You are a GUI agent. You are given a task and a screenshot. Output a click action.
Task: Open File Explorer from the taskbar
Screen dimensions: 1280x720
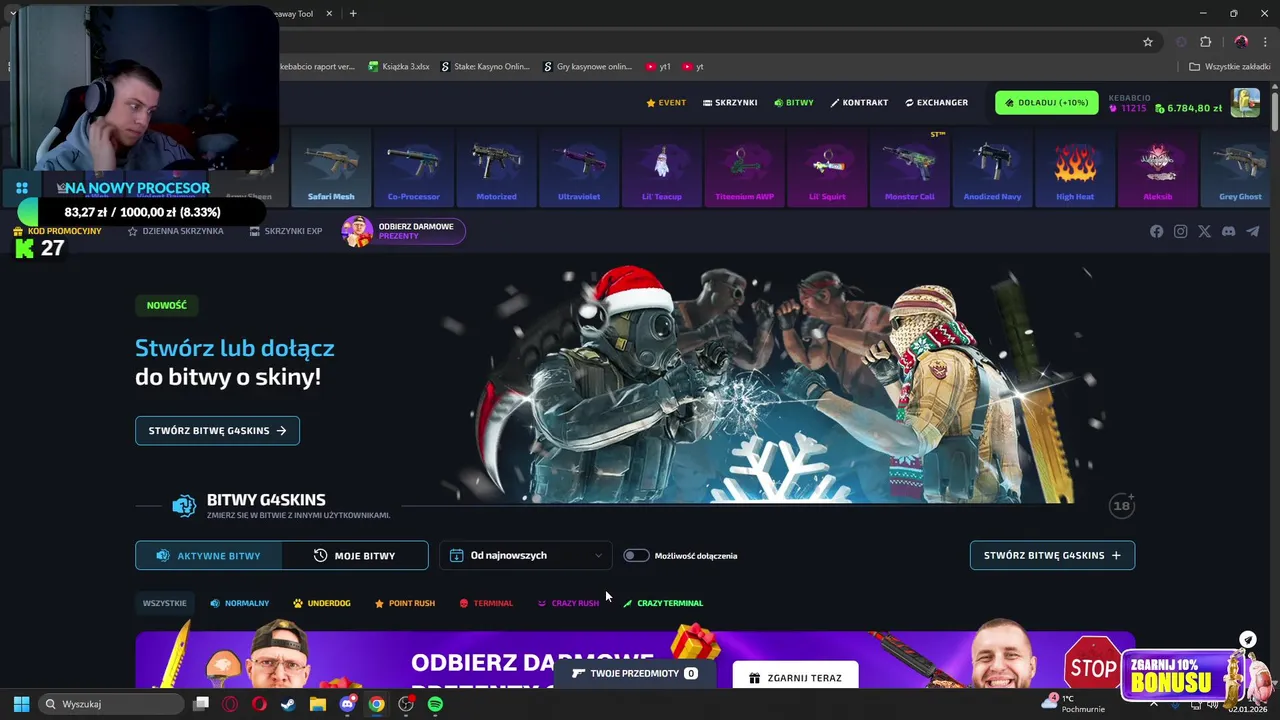point(317,704)
